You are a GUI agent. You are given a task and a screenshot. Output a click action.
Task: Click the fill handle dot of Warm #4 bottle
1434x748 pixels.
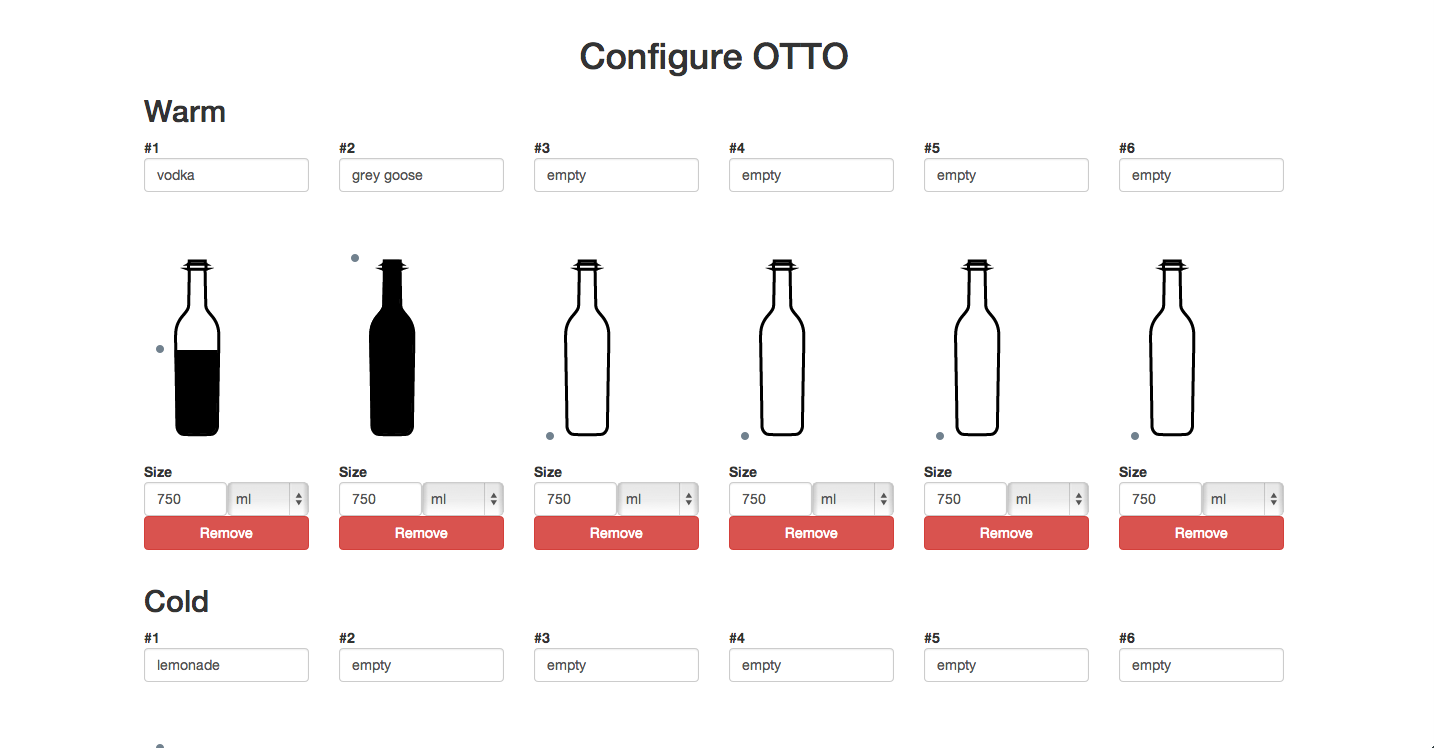(x=745, y=436)
